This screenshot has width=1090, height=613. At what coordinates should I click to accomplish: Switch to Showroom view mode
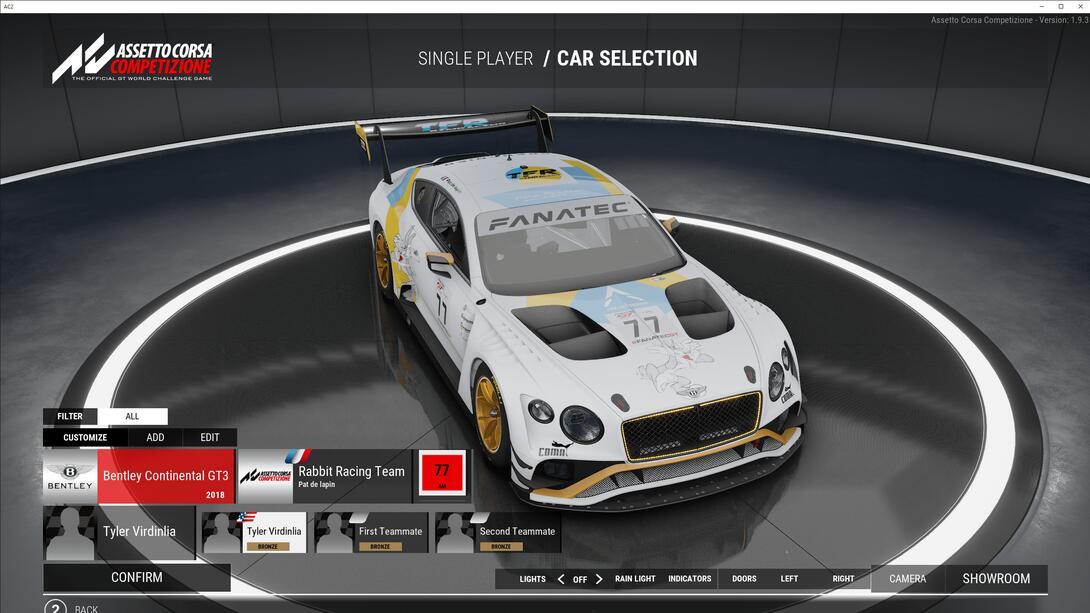[996, 578]
